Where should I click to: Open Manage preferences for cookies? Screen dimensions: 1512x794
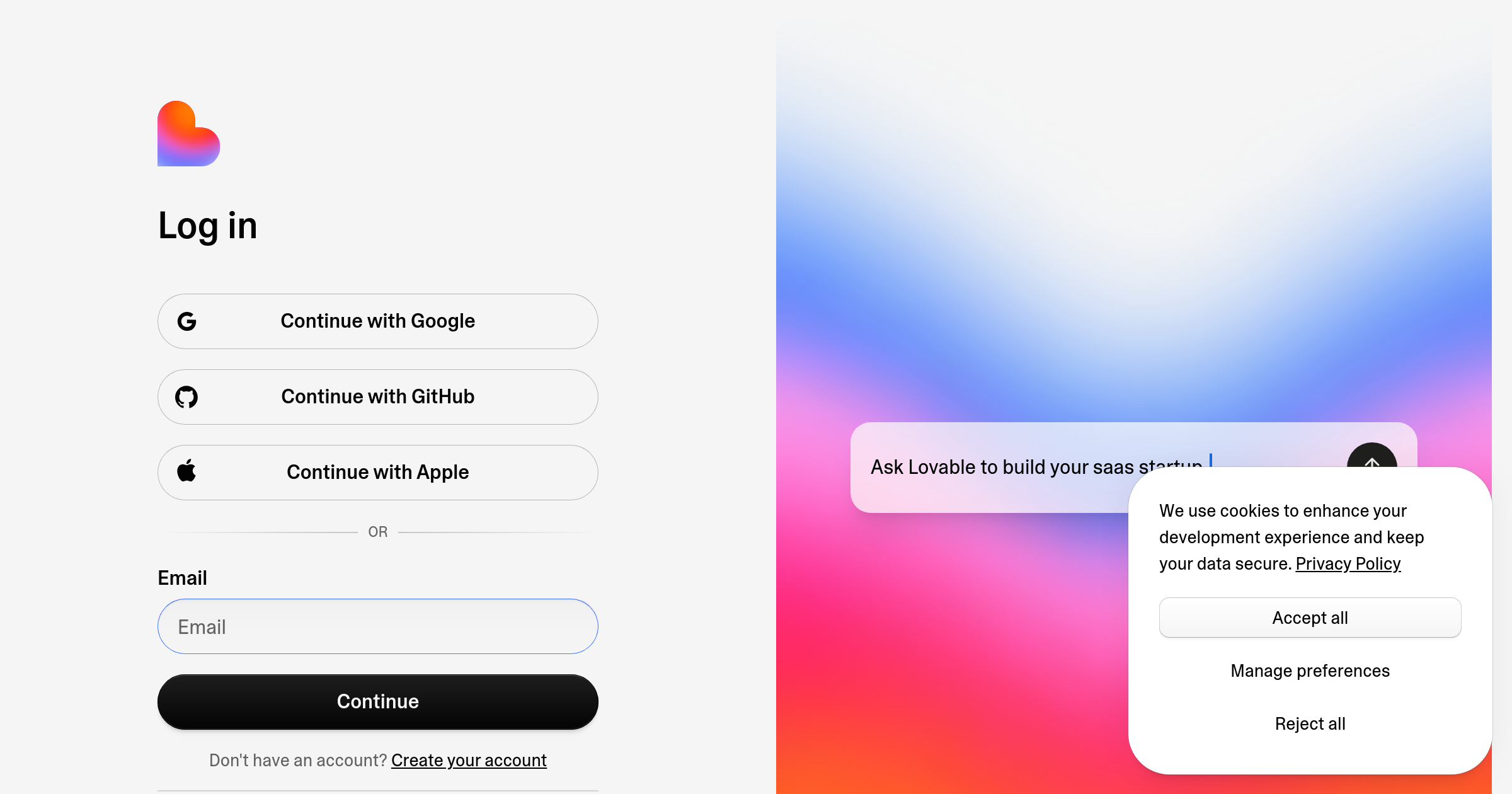coord(1310,670)
